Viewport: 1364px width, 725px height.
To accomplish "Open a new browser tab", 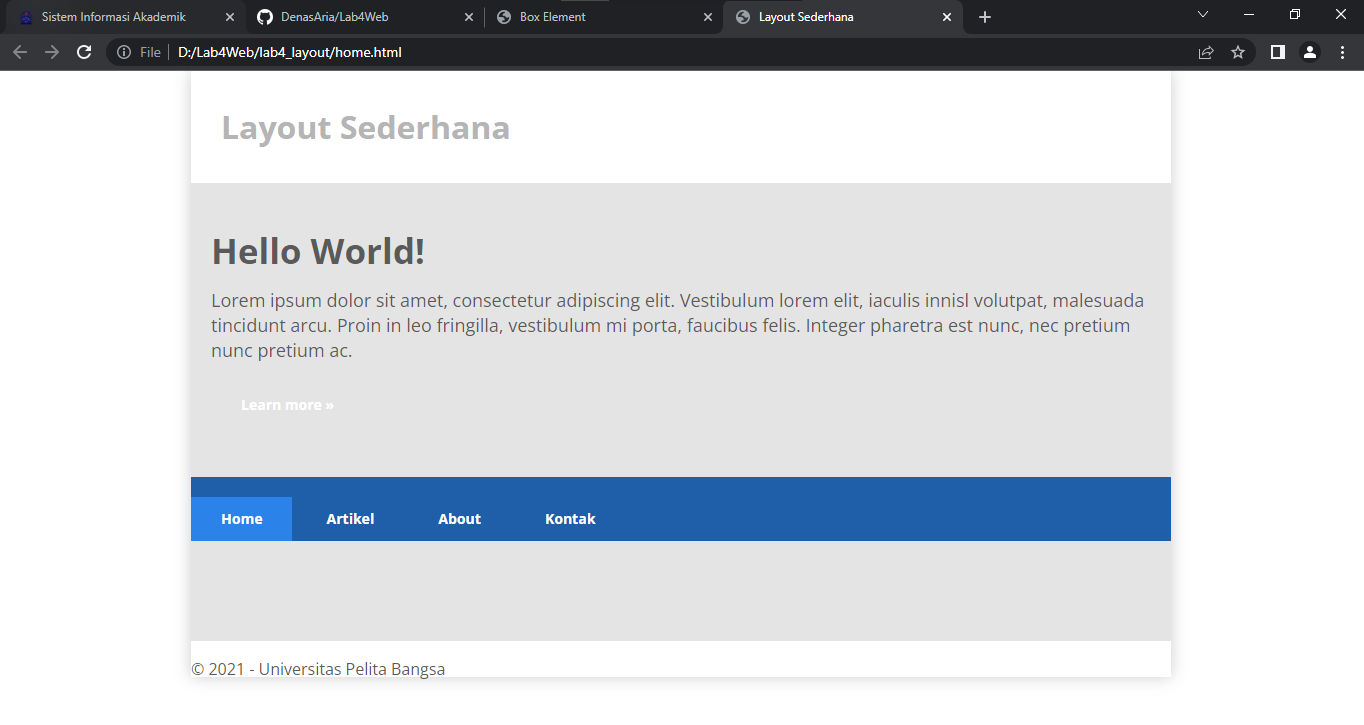I will coord(984,16).
